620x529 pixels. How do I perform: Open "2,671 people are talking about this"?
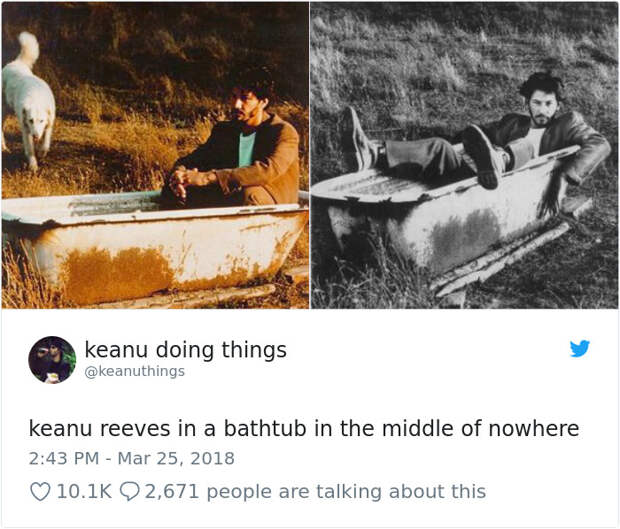coord(315,491)
